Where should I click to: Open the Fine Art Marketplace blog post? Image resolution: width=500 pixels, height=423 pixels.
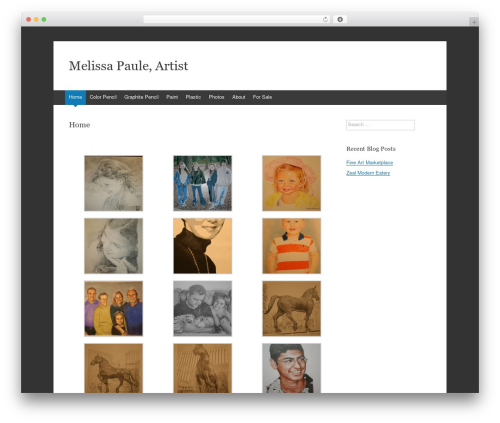click(369, 163)
